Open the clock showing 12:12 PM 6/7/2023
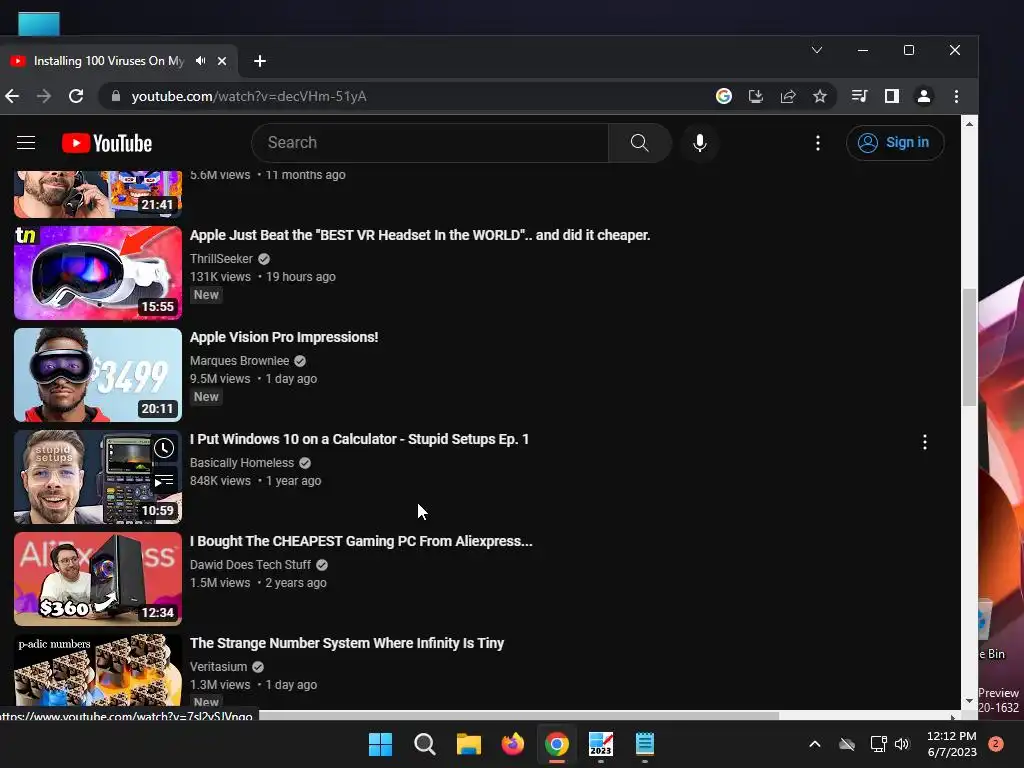This screenshot has height=768, width=1024. pos(952,744)
